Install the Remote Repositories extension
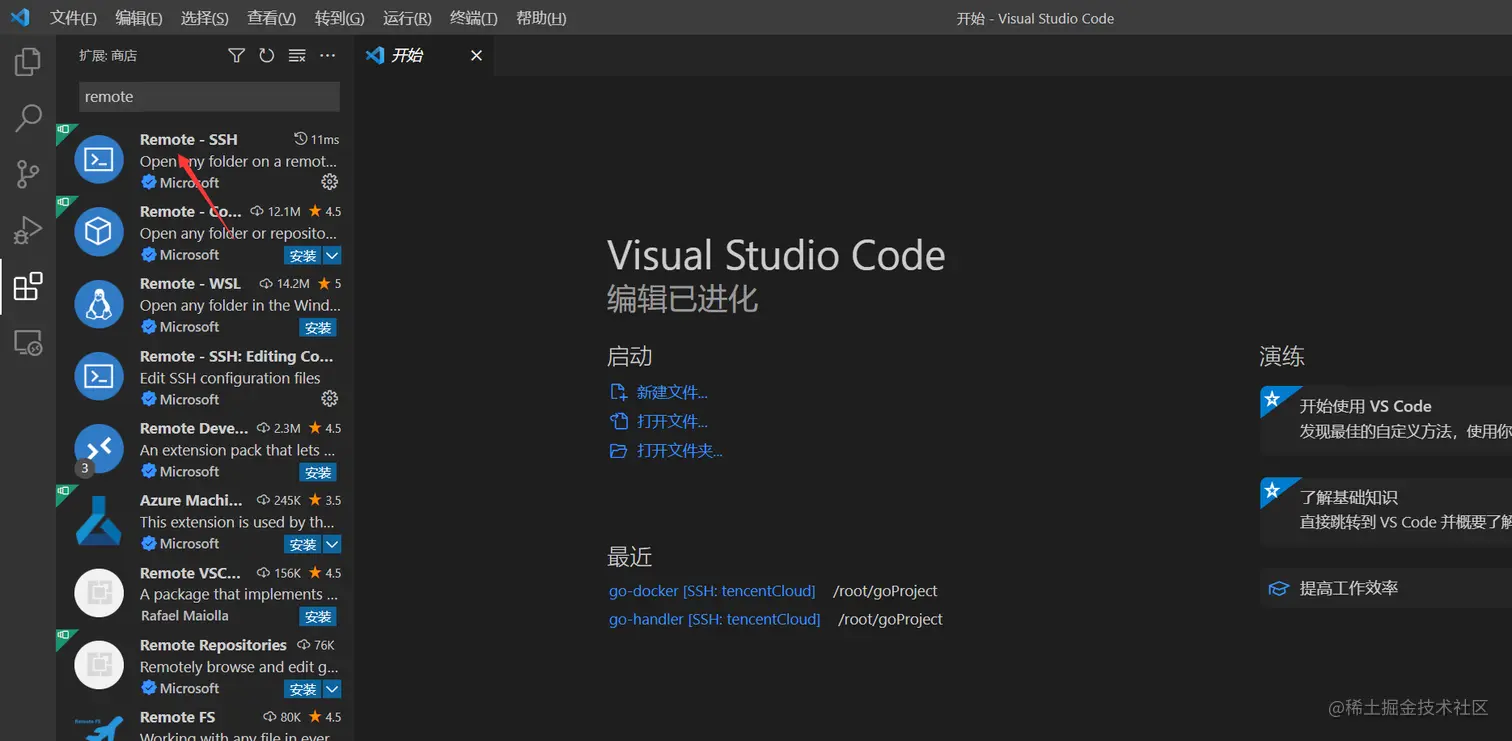 [303, 689]
